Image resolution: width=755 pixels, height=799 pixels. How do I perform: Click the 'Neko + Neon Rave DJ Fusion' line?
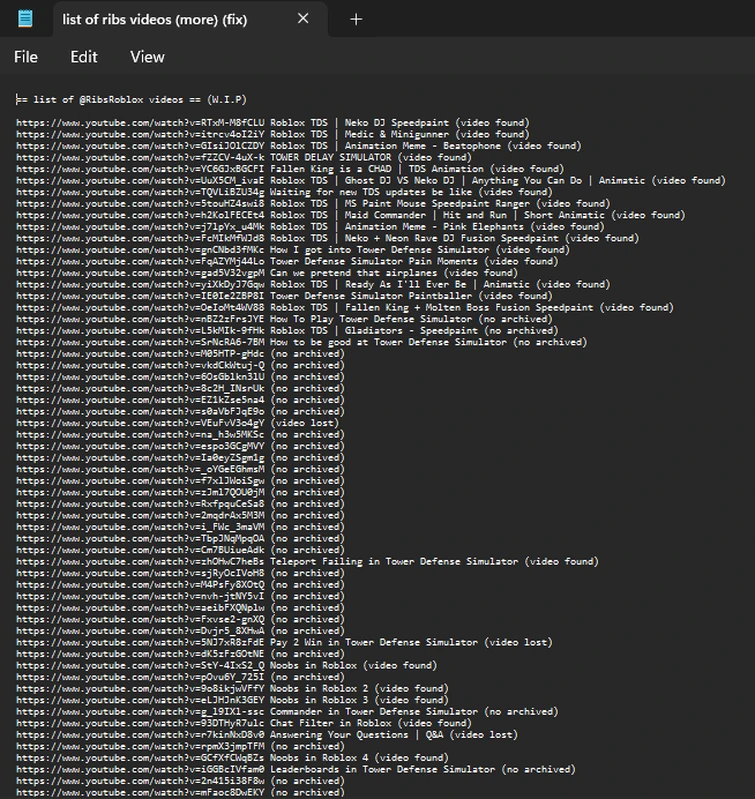(x=328, y=238)
